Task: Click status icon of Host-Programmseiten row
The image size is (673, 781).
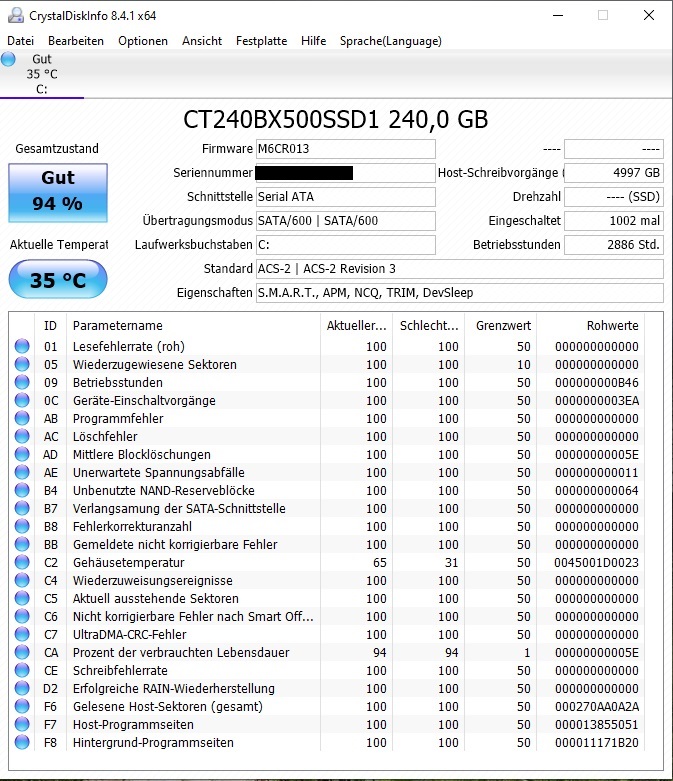Action: point(22,724)
